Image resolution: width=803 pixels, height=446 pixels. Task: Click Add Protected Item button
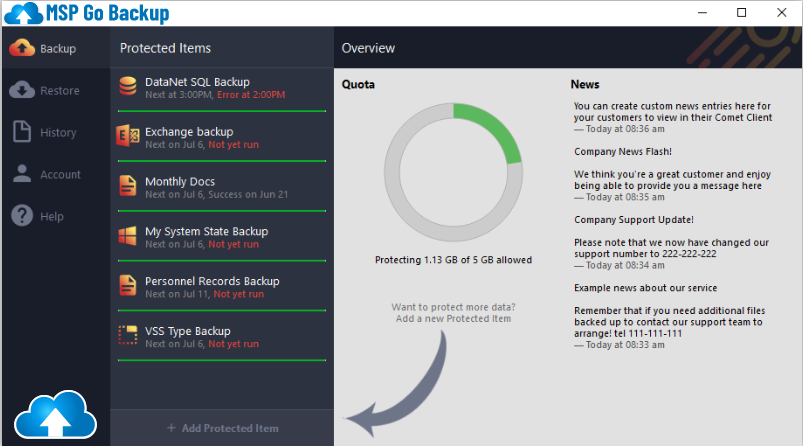222,428
